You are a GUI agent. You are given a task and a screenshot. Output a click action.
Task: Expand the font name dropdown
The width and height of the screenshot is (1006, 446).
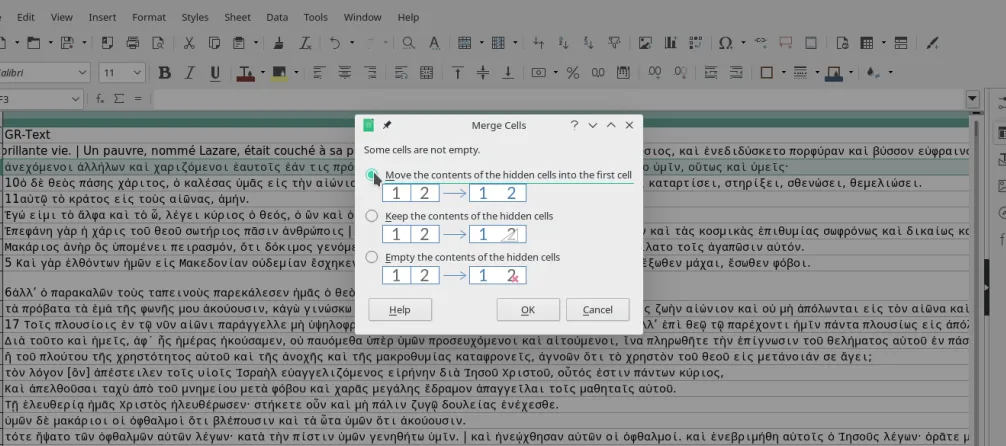point(83,73)
